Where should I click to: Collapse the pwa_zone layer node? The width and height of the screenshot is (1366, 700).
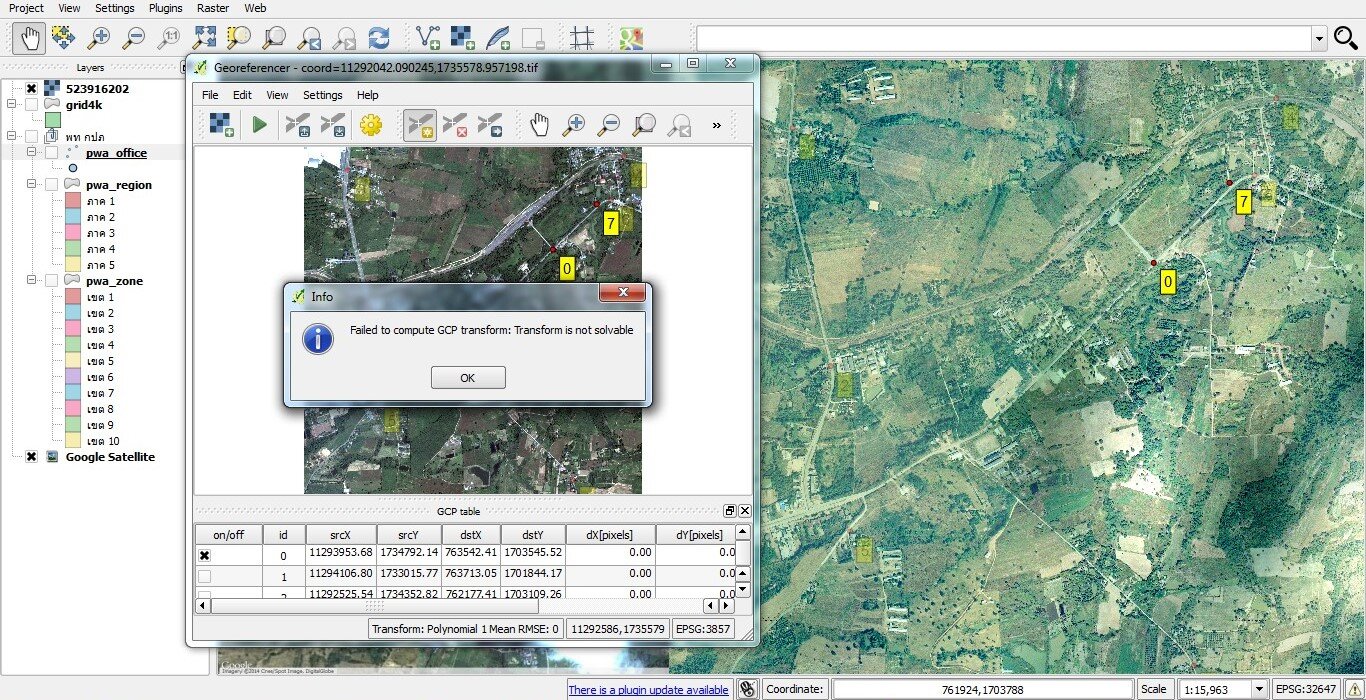32,281
